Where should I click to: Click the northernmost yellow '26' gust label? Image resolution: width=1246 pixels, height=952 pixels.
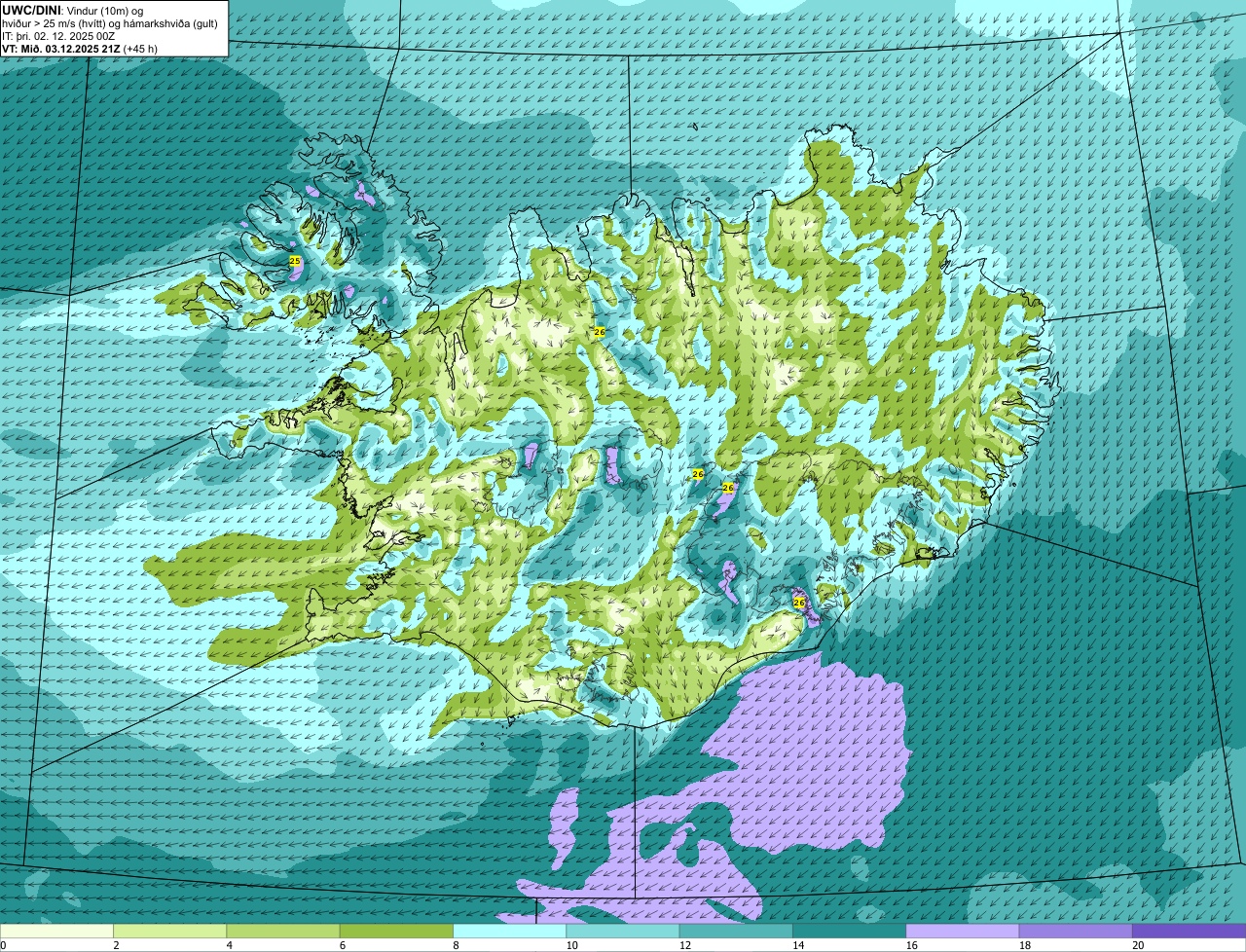click(600, 332)
